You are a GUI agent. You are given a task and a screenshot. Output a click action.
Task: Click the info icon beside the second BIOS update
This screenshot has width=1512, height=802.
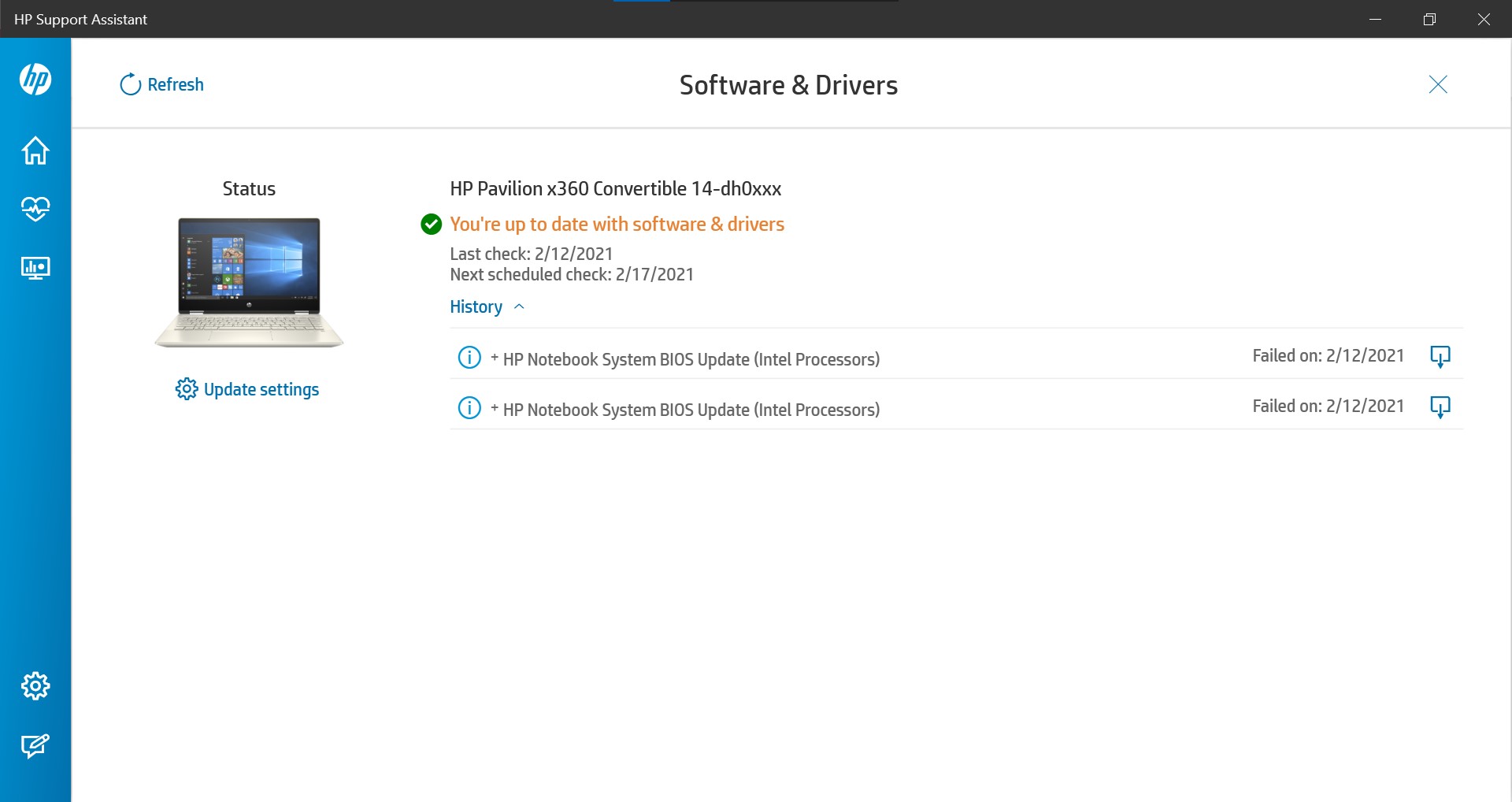click(x=468, y=408)
